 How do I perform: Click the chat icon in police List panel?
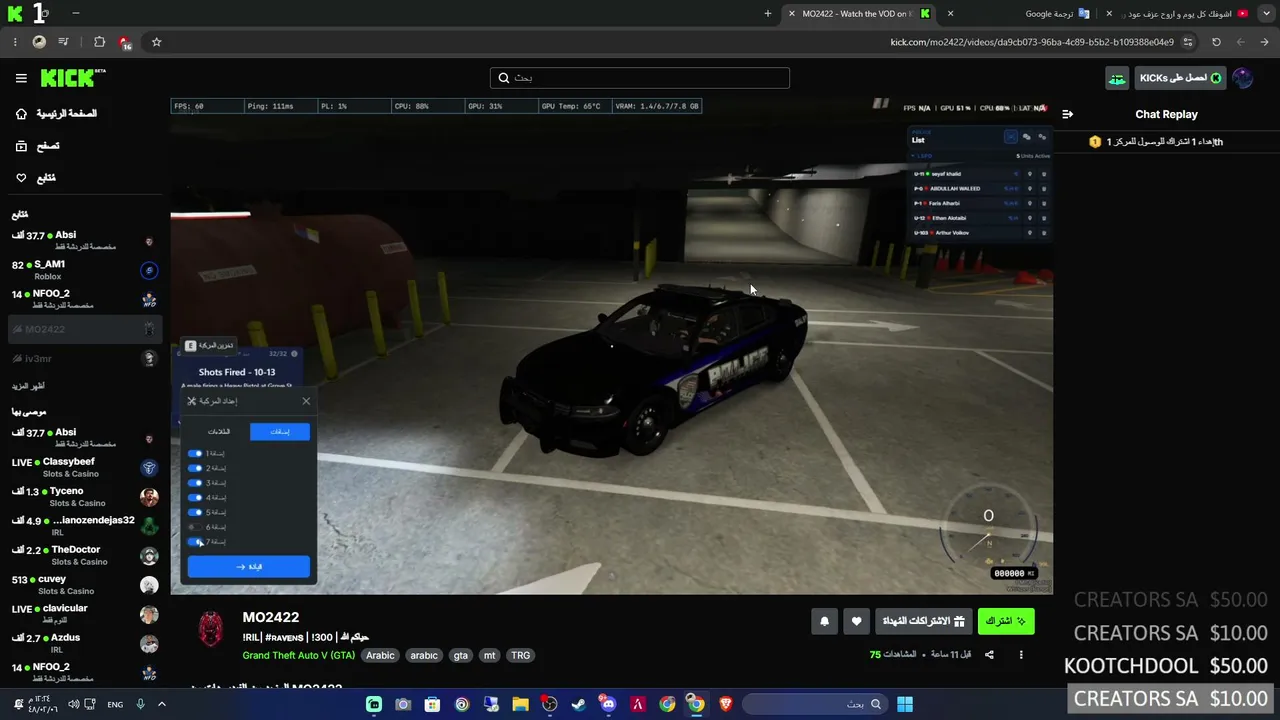[1026, 137]
